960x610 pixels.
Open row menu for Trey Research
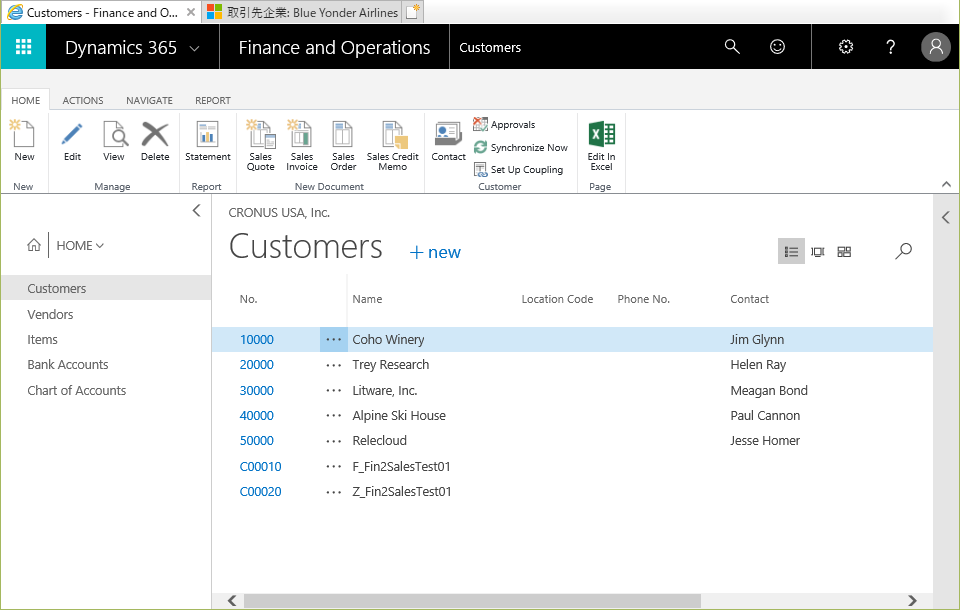[334, 365]
